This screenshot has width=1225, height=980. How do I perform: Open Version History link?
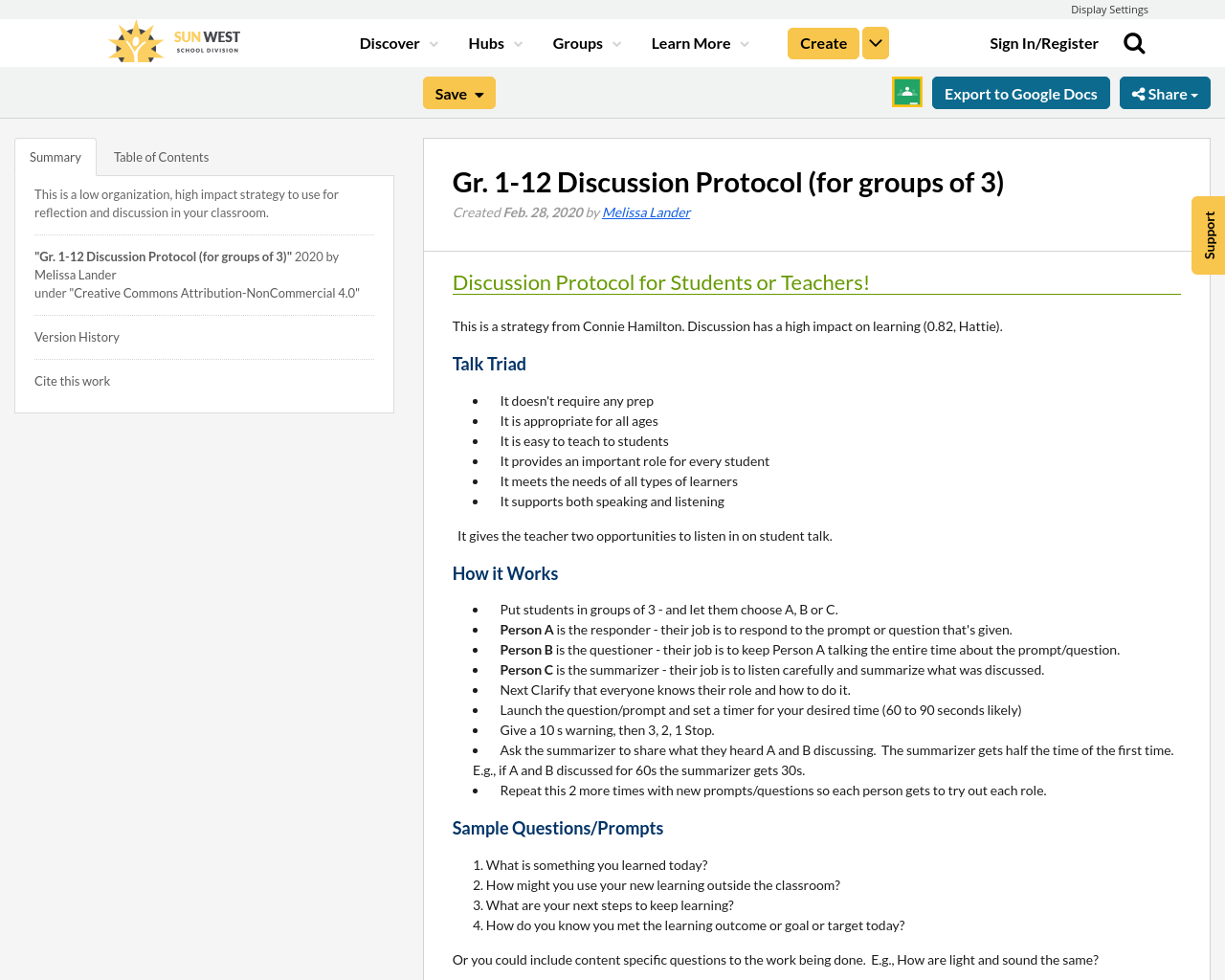(77, 336)
